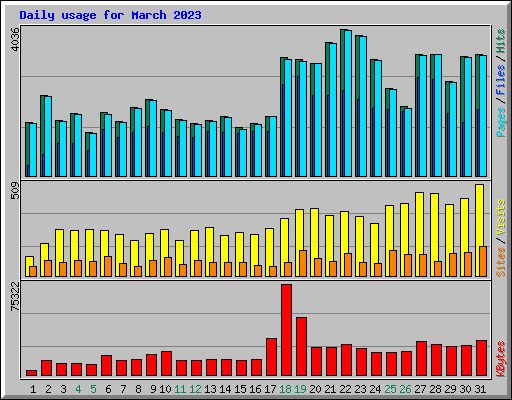Click the 4036 axis value label
This screenshot has height=400, width=512.
tap(15, 39)
